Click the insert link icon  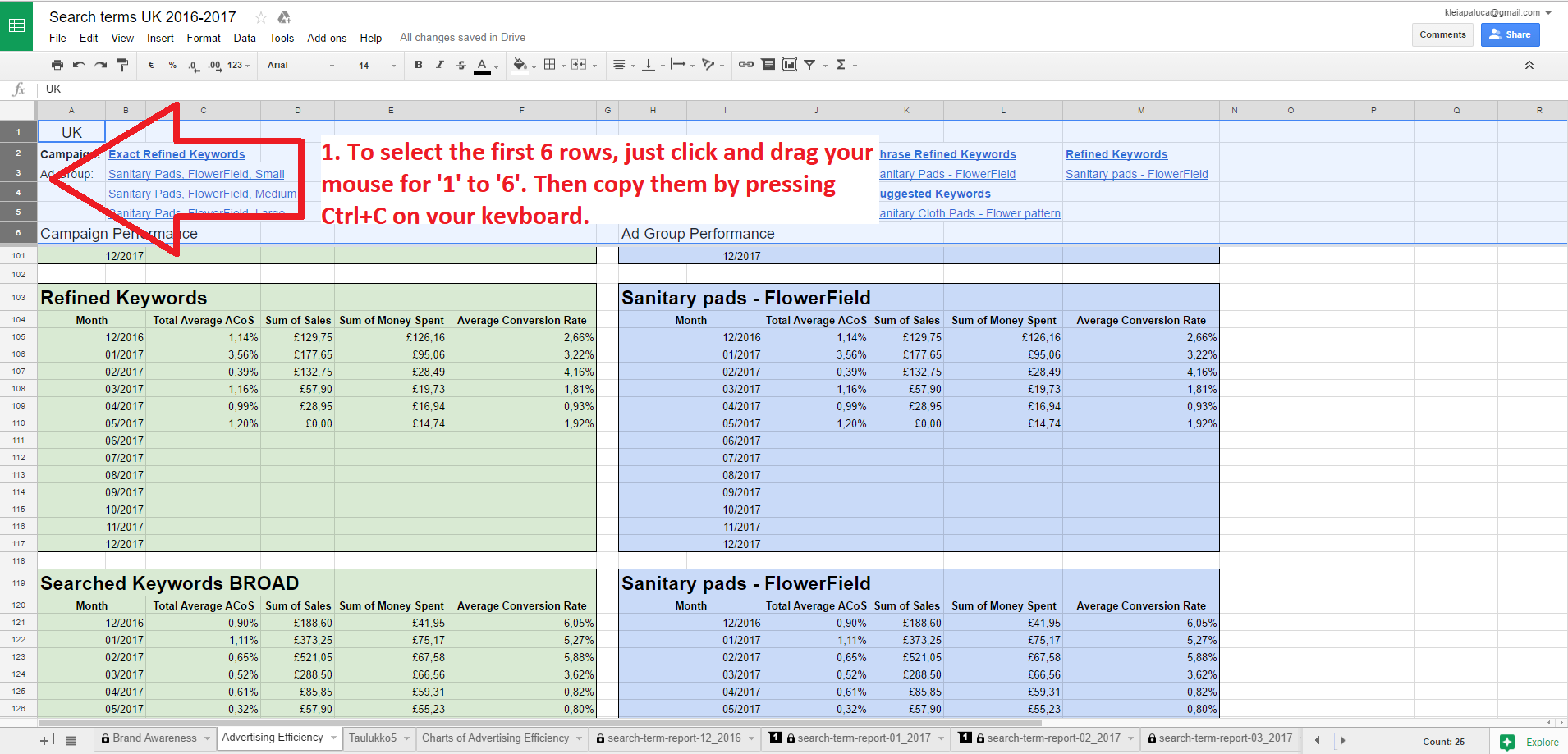point(745,65)
